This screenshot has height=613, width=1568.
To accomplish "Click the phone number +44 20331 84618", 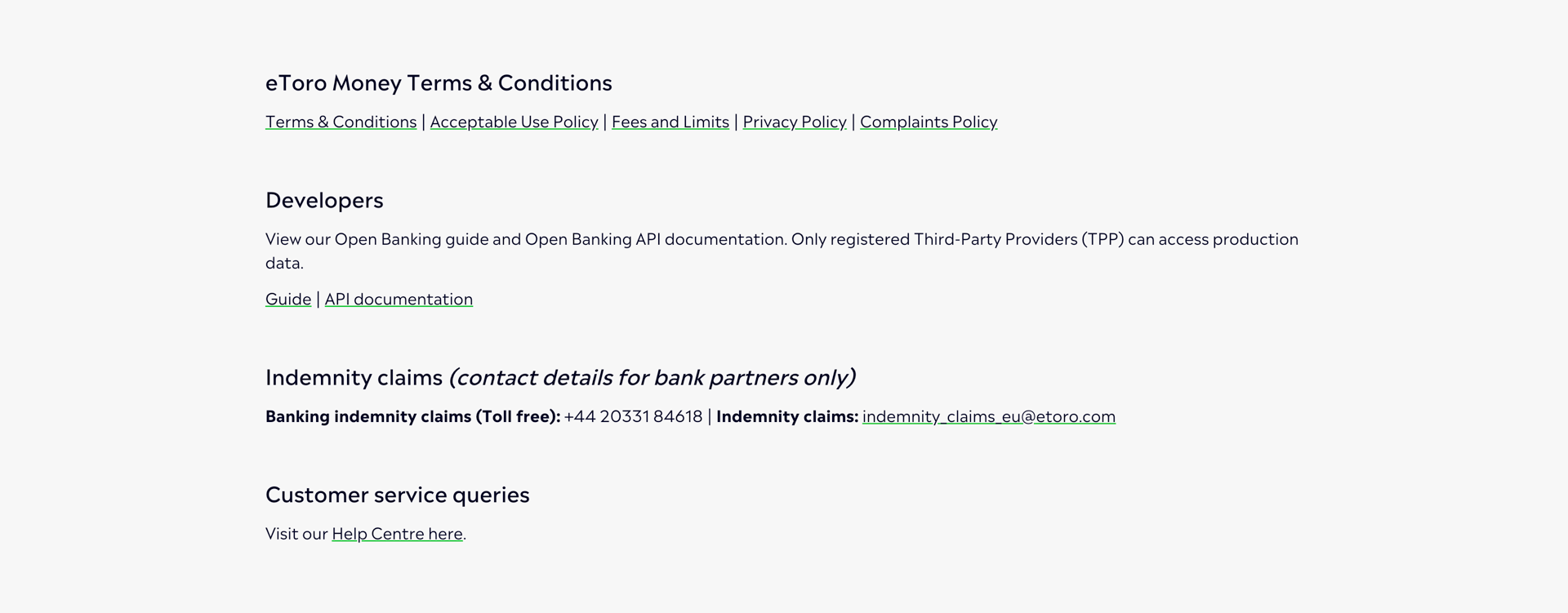I will click(x=633, y=416).
